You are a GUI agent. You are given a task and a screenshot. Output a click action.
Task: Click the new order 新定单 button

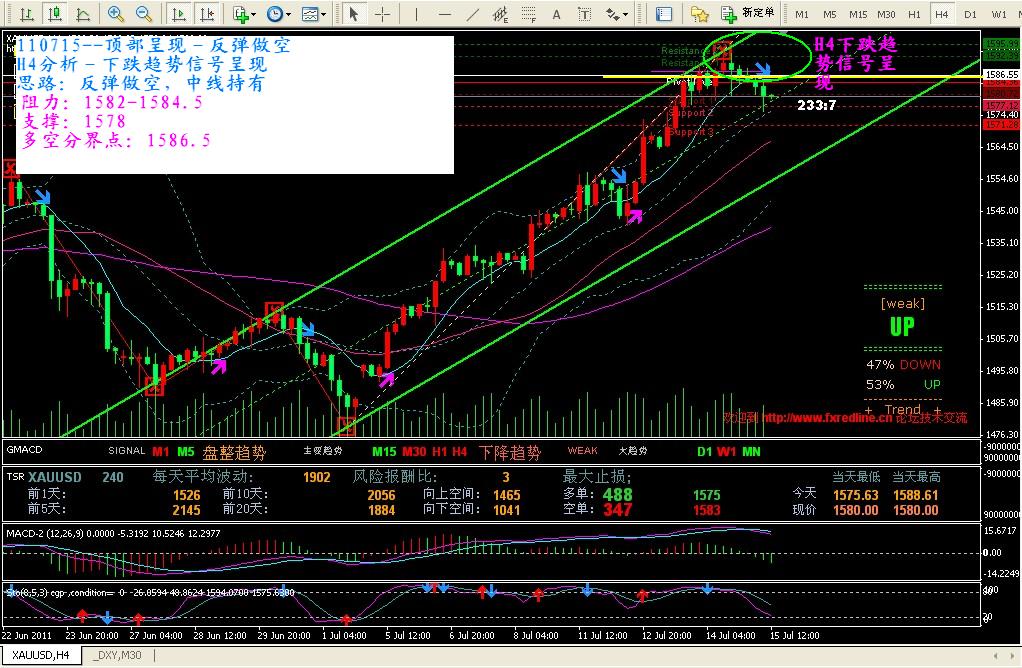coord(749,13)
